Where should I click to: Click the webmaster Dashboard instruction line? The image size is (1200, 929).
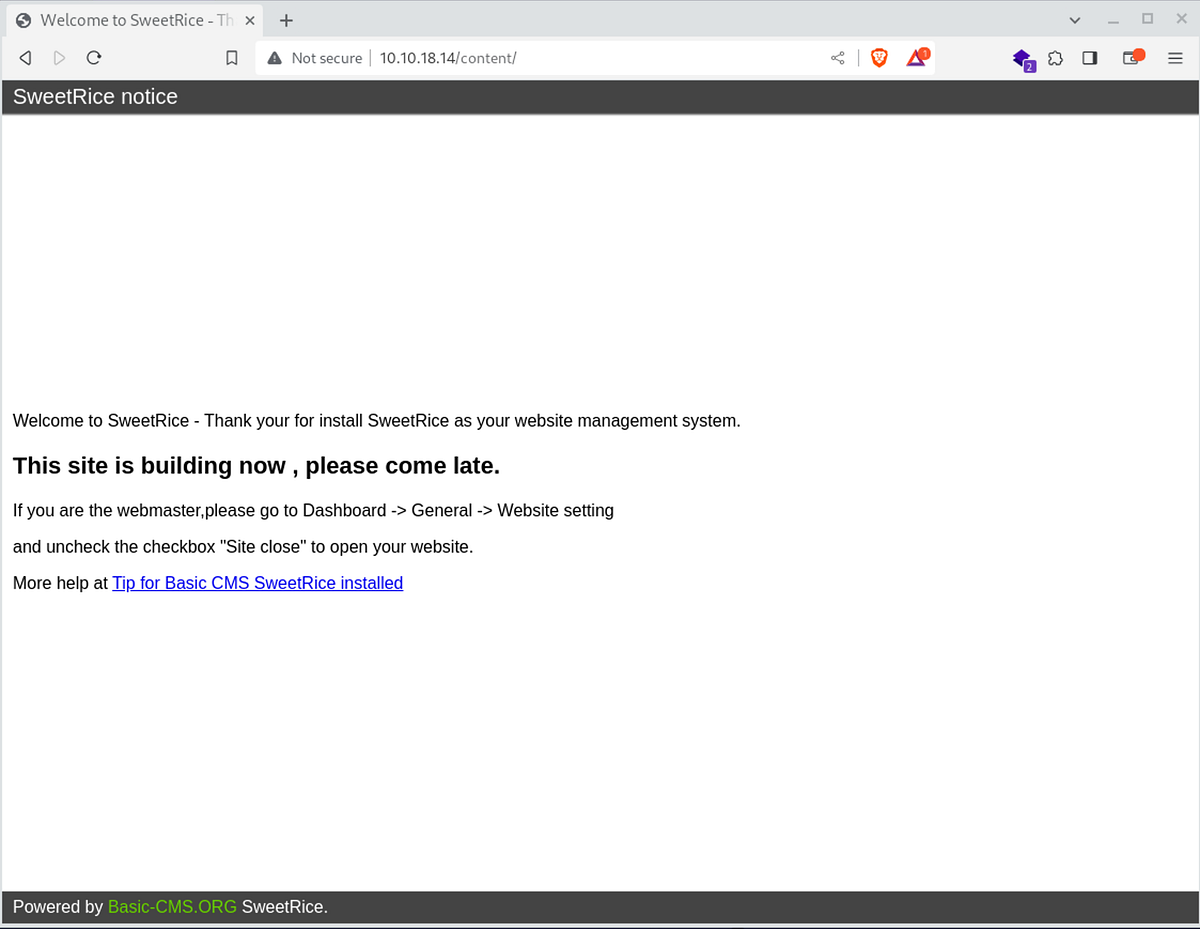coord(313,511)
